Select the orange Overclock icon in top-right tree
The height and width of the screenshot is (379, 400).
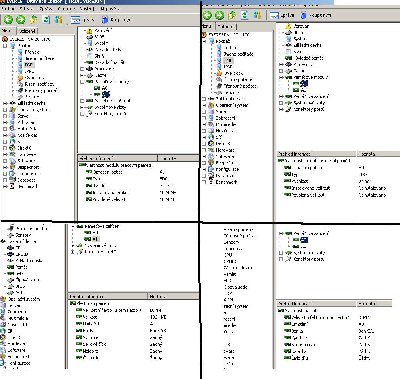(219, 73)
